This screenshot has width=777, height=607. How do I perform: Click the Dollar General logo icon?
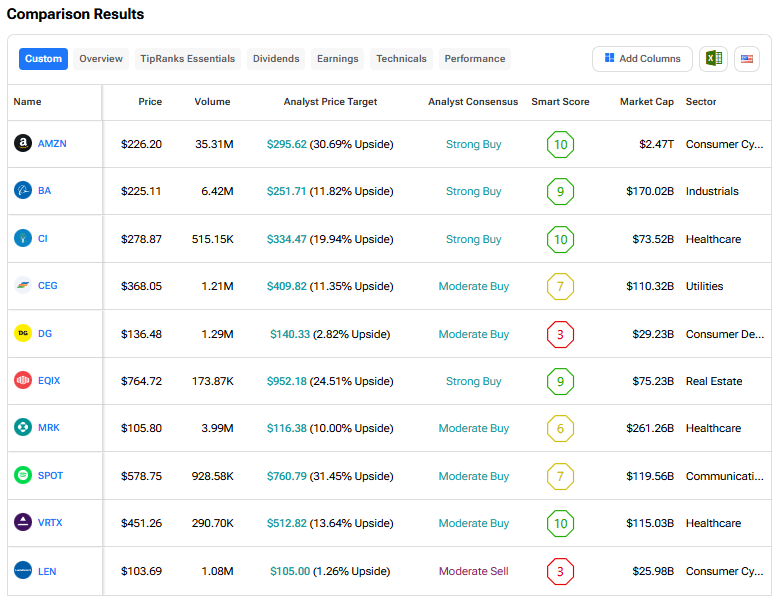click(23, 334)
